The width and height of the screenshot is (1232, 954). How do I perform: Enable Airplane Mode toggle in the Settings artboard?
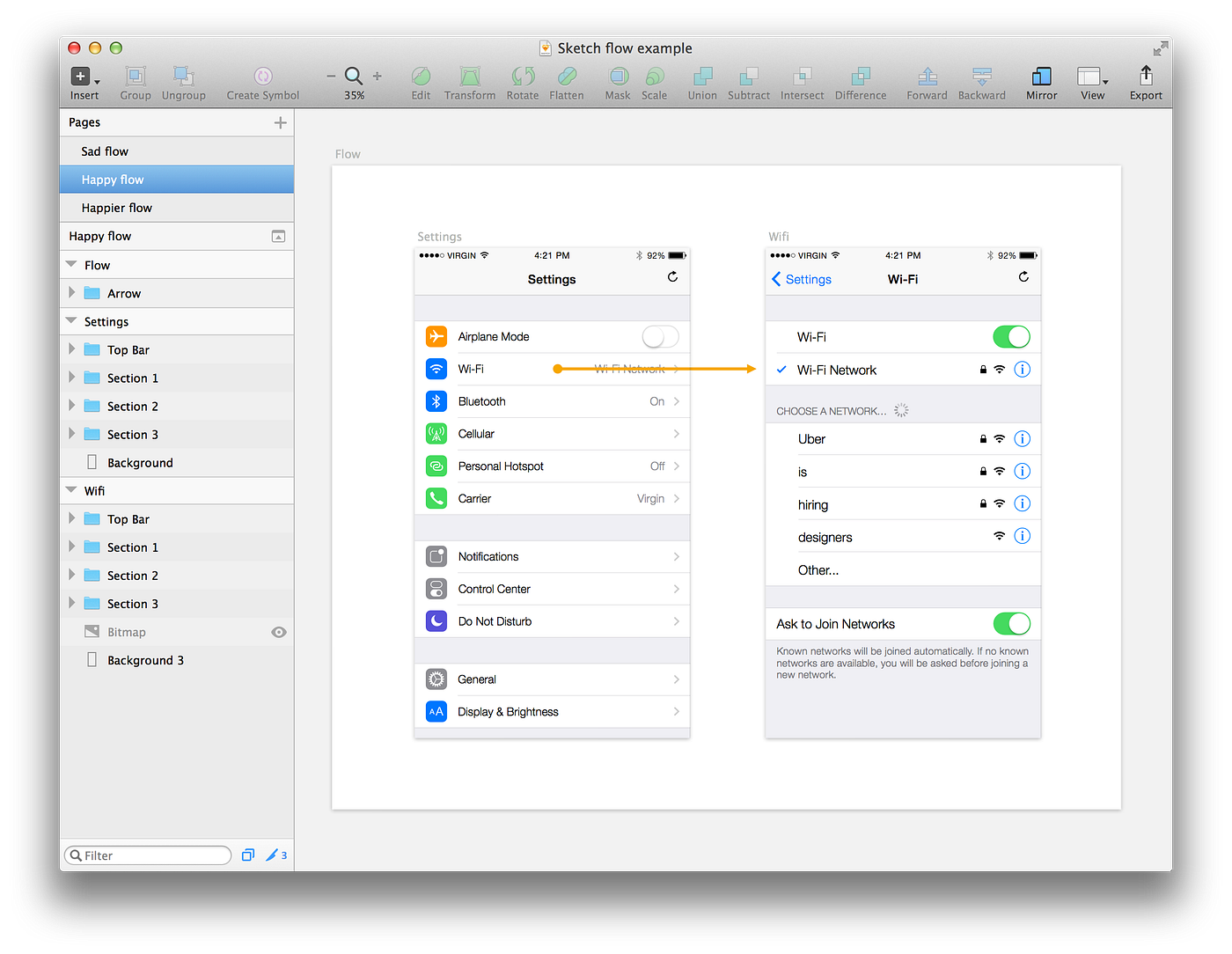[x=660, y=336]
